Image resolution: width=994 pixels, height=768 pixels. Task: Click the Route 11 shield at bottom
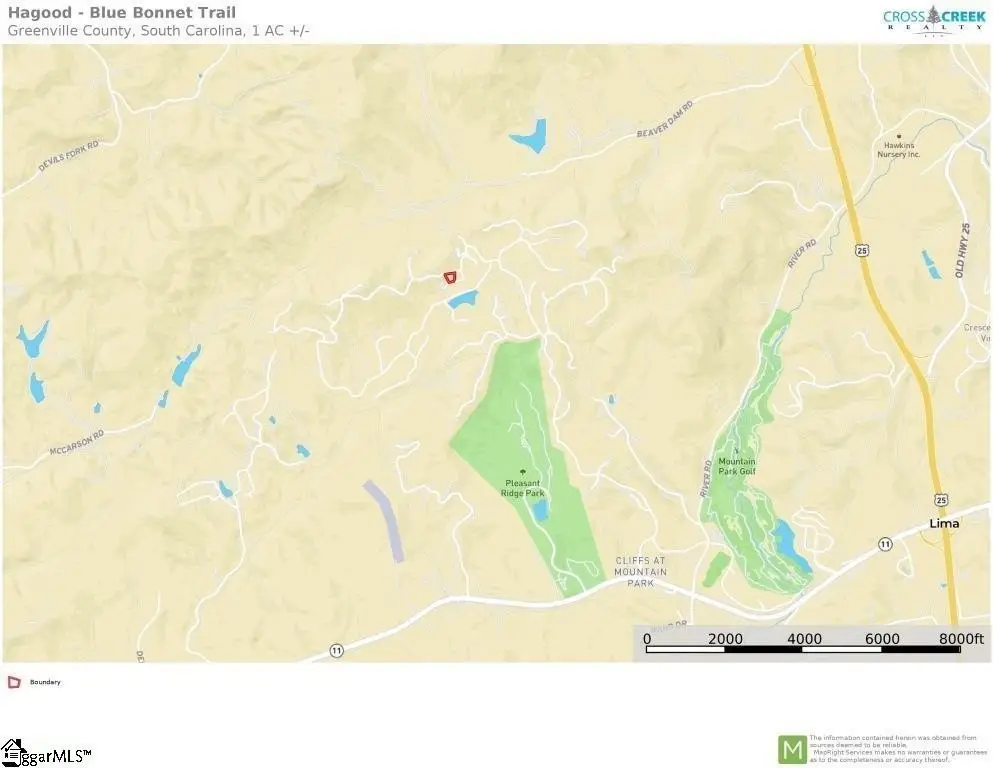tap(337, 651)
